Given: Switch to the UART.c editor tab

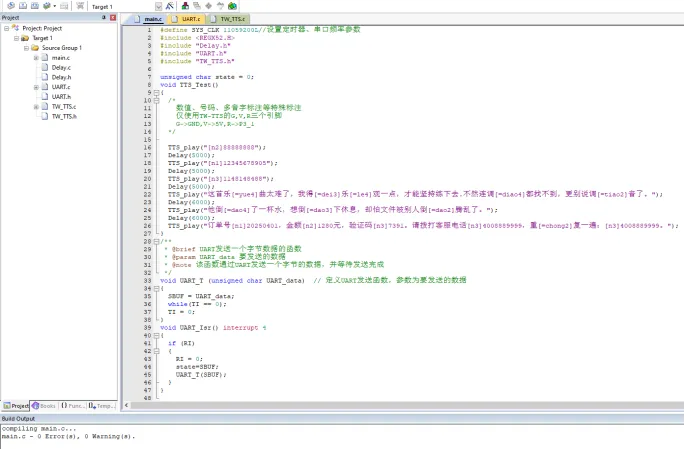Looking at the screenshot, I should click(x=187, y=19).
